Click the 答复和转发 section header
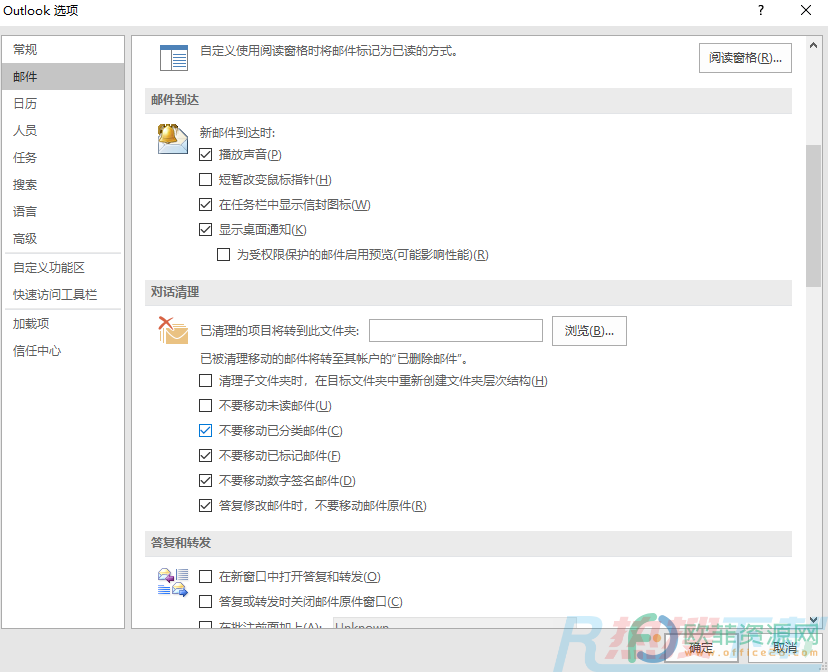The width and height of the screenshot is (828, 672). tap(468, 543)
